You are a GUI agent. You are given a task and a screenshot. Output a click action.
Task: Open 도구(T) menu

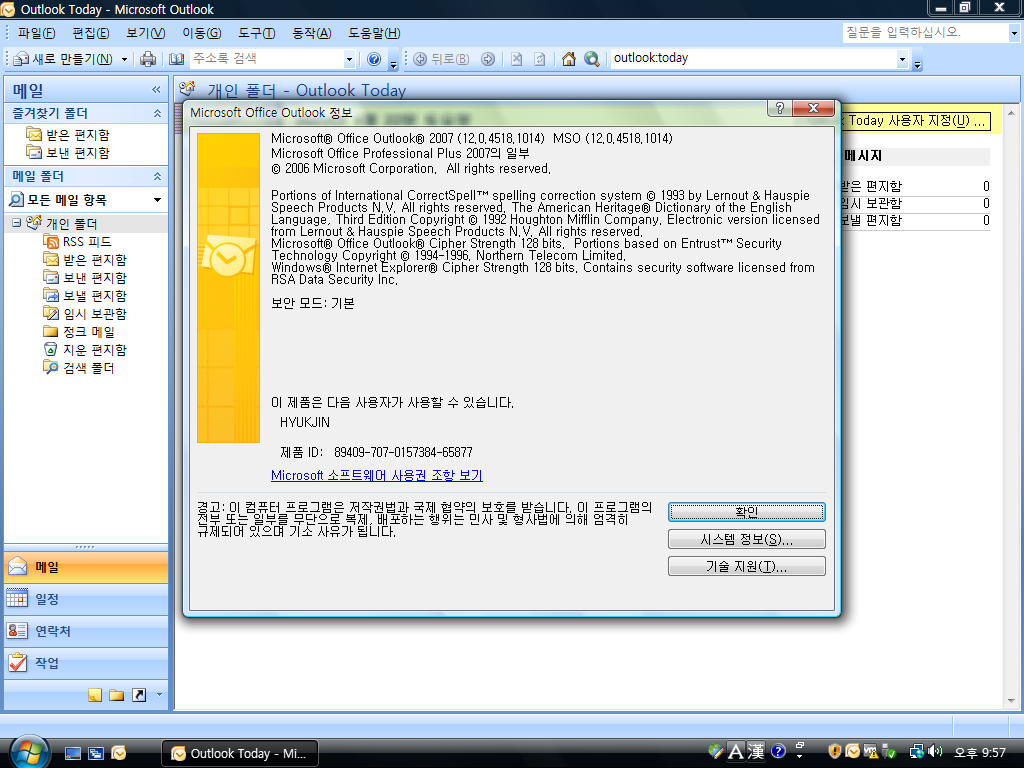coord(257,33)
